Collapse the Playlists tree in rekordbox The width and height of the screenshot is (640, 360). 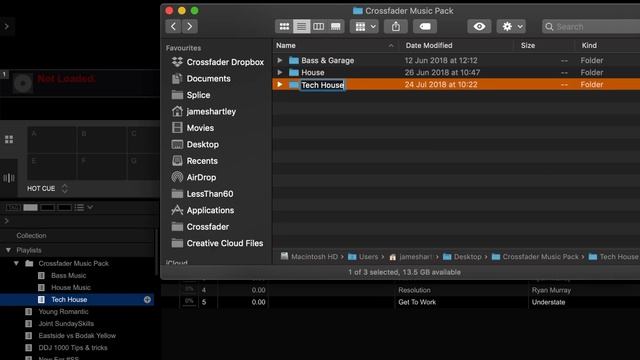[8, 250]
